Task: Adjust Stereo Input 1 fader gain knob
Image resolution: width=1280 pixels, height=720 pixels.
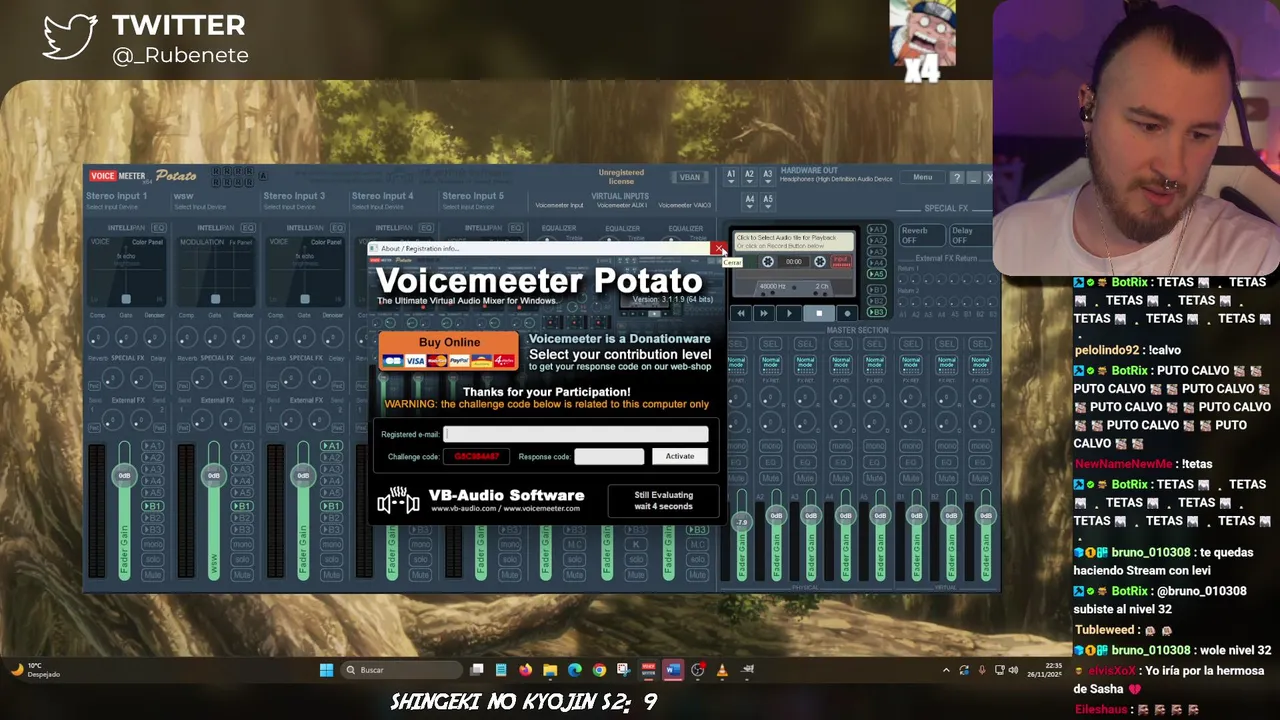Action: [x=124, y=475]
